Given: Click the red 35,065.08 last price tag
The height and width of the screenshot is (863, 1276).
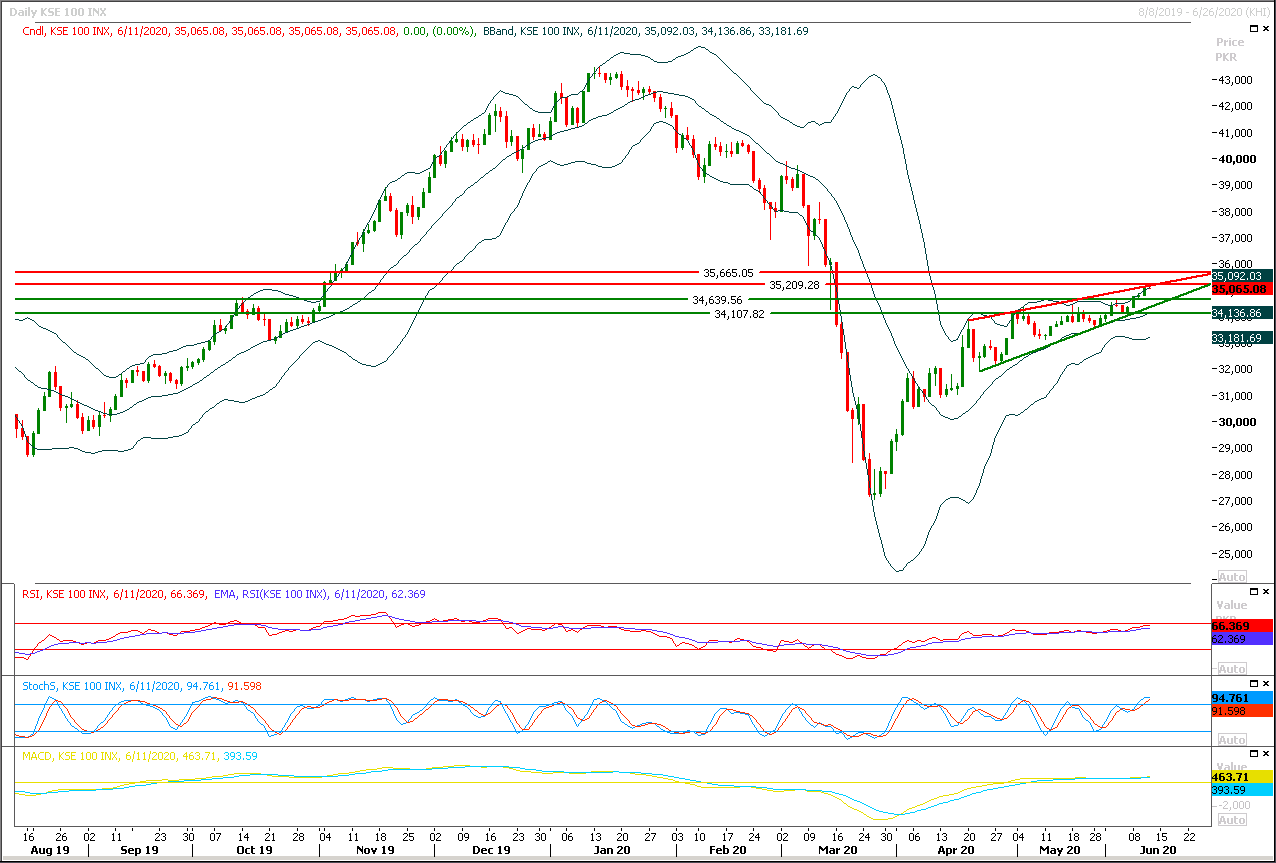Looking at the screenshot, I should click(1242, 289).
